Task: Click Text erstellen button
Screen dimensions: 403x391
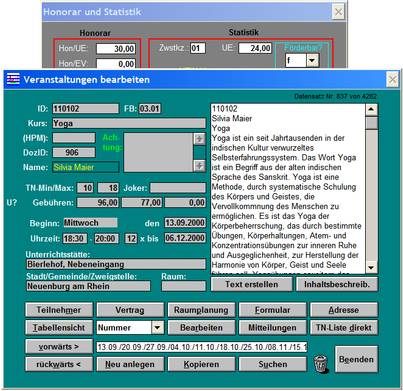Action: coord(252,285)
